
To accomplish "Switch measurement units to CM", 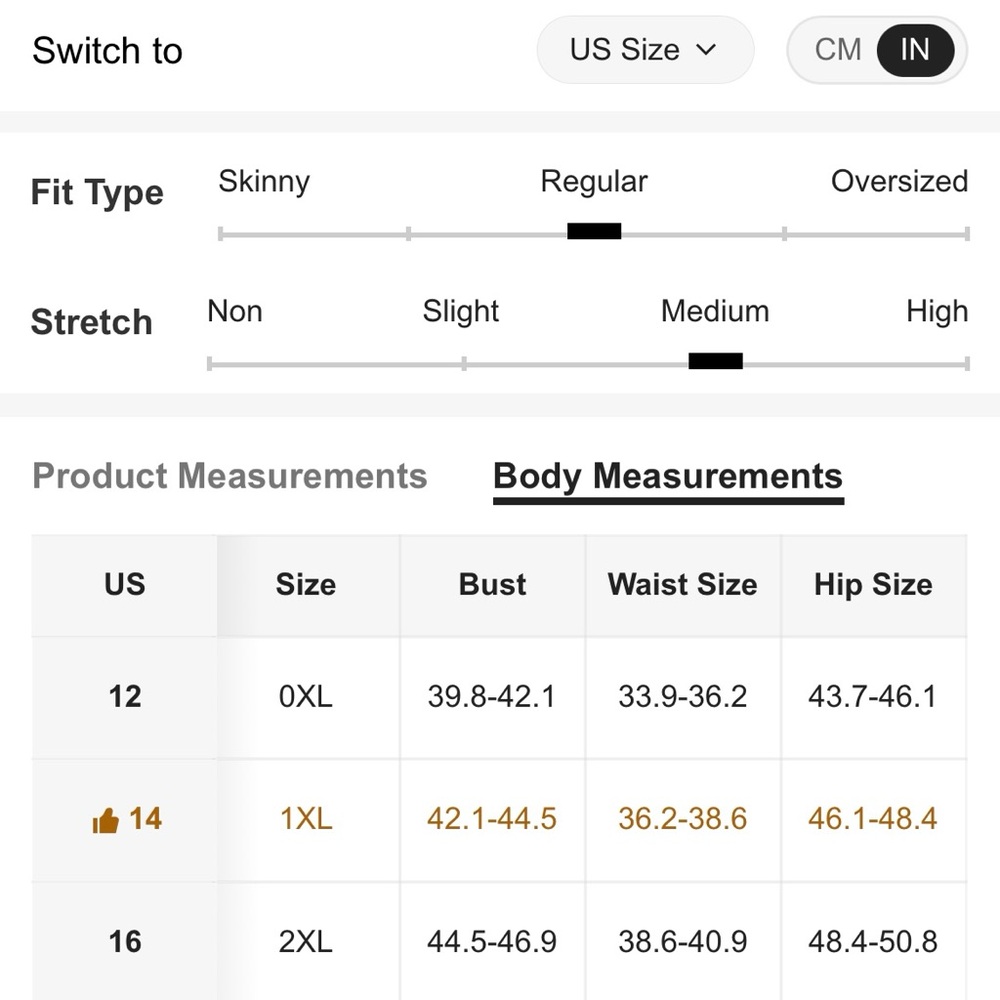I will coord(837,50).
